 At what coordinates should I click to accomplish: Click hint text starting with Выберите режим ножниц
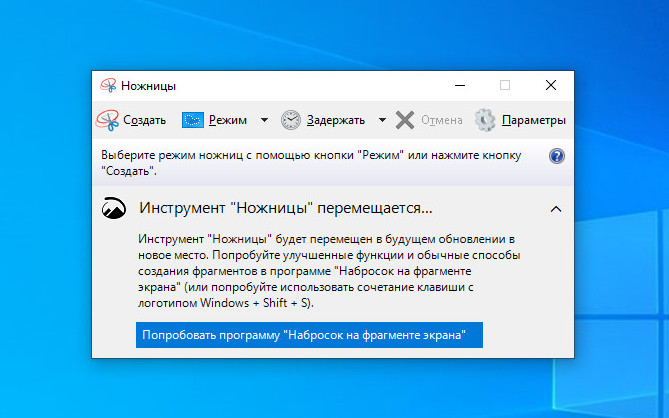[x=311, y=163]
